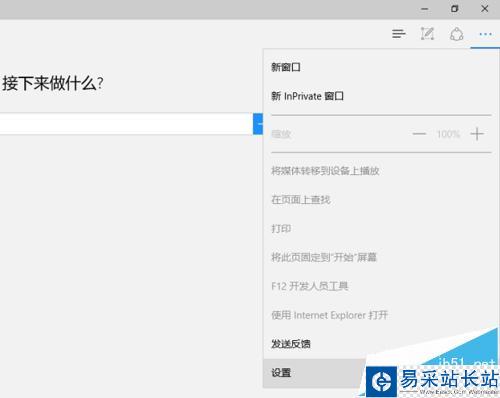Focus the search address input box
500x398 pixels.
click(126, 124)
